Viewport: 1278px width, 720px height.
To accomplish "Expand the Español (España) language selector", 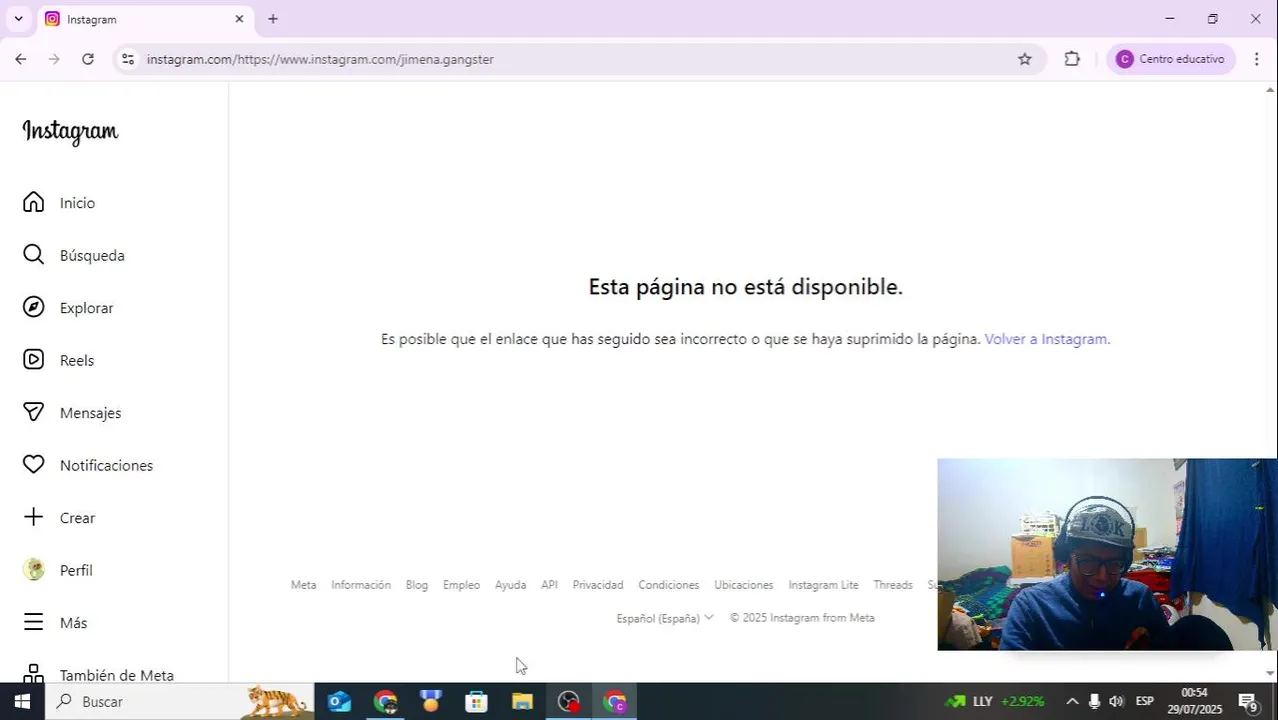I will point(665,618).
